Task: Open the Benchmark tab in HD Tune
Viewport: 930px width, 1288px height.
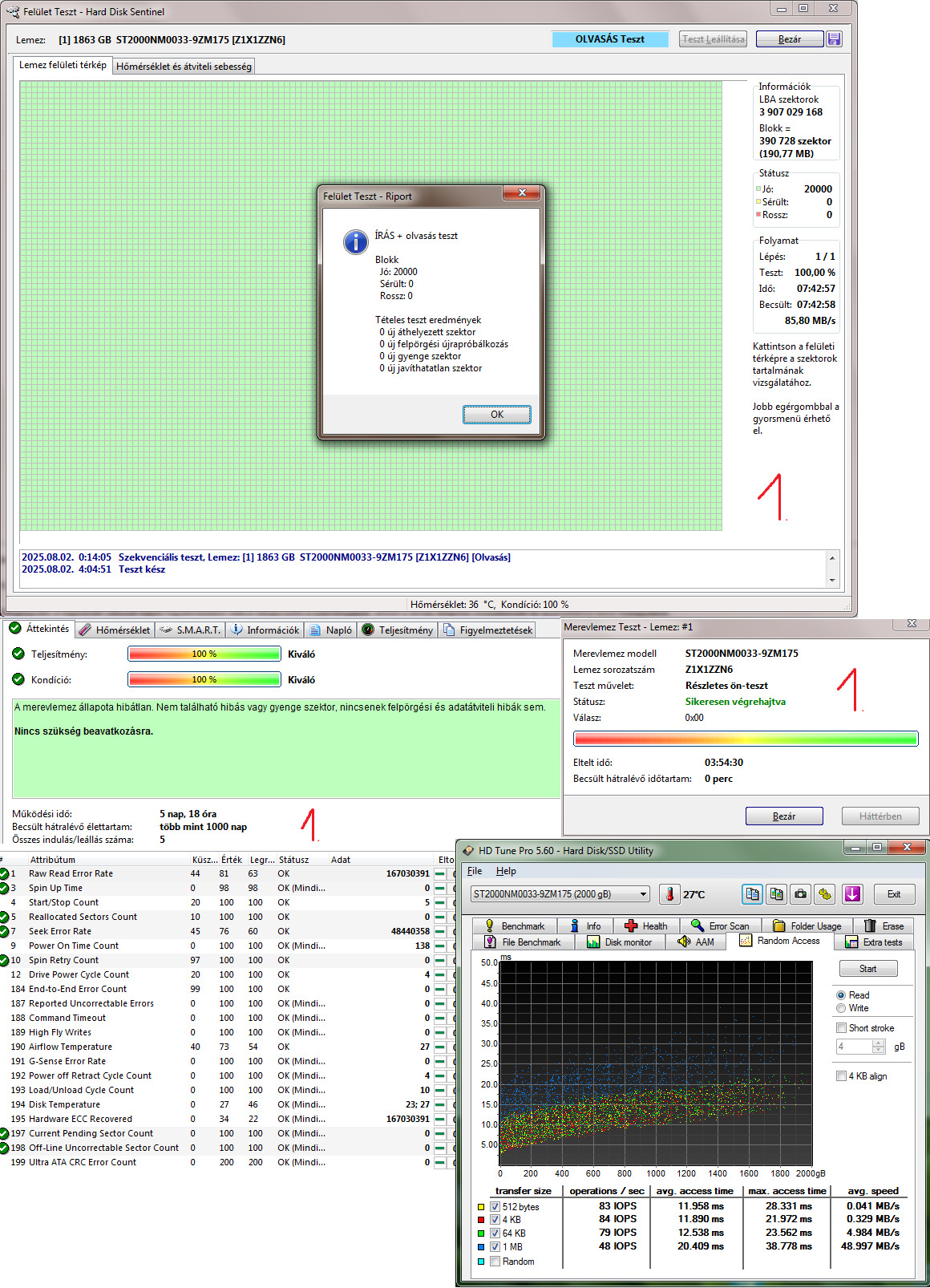Action: pyautogui.click(x=515, y=926)
